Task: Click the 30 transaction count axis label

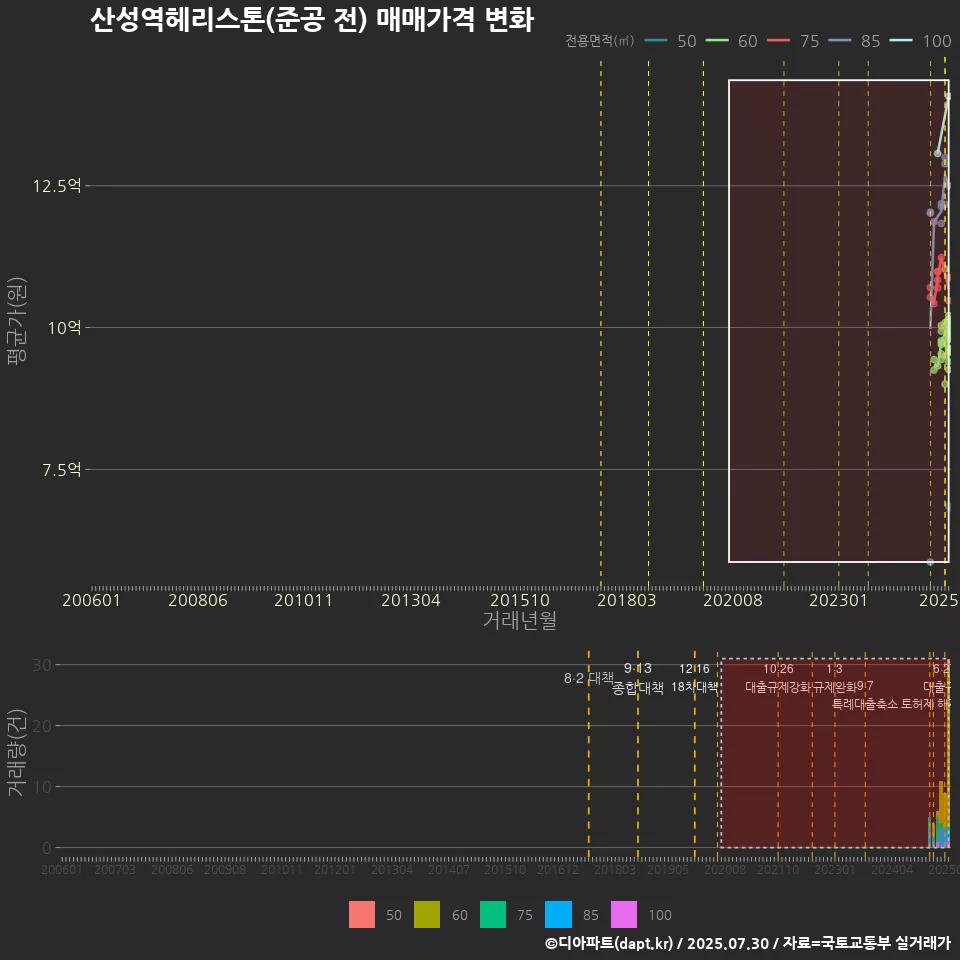Action: [x=42, y=665]
